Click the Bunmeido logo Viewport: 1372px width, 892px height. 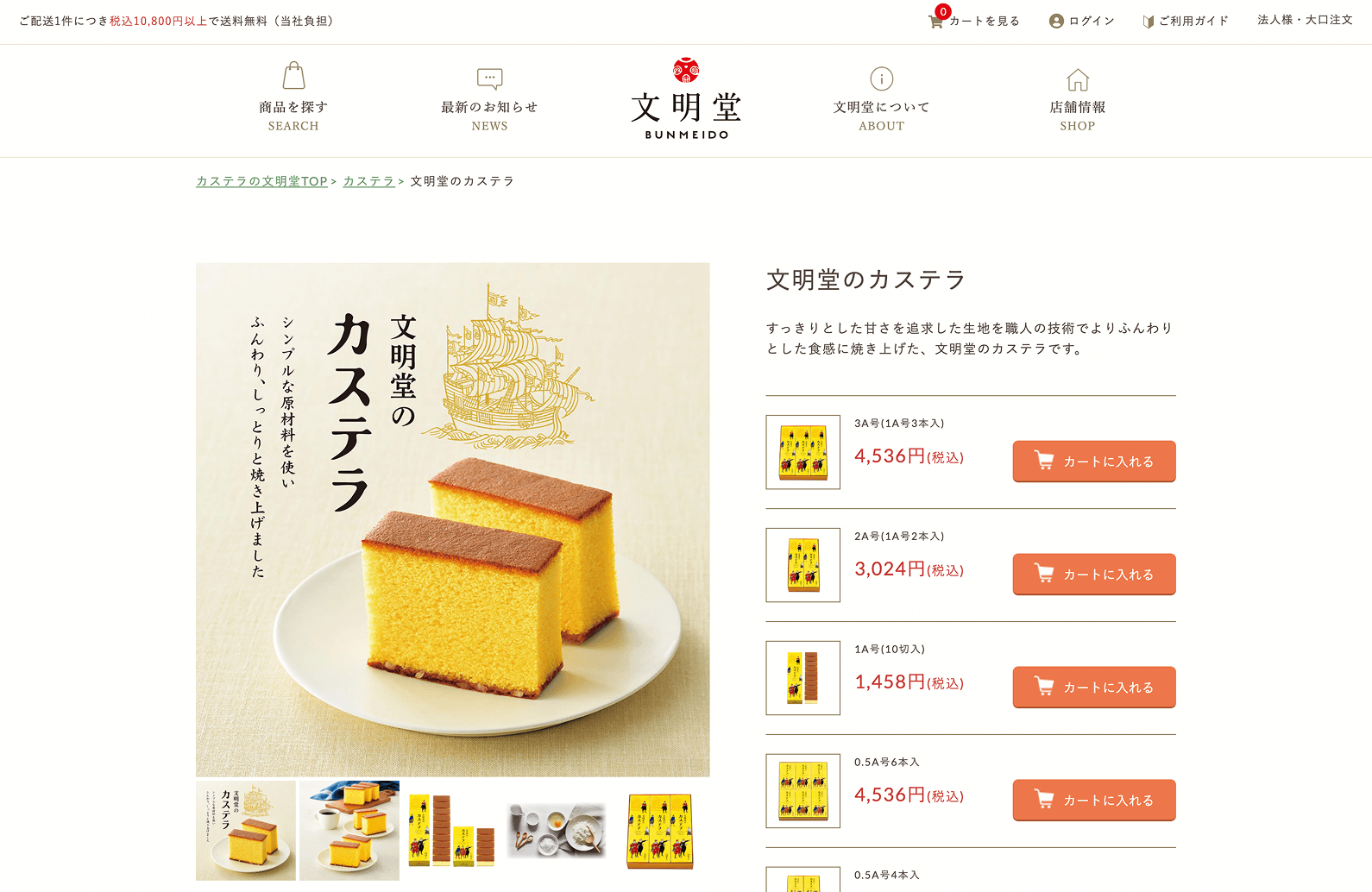tap(686, 99)
